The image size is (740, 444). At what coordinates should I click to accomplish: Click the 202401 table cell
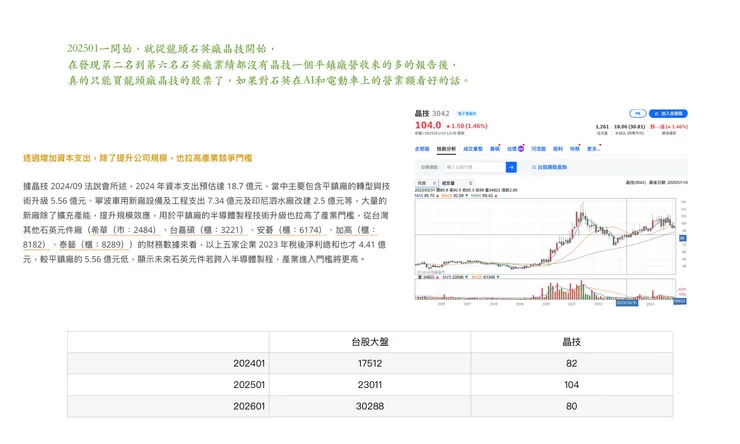tap(168, 363)
